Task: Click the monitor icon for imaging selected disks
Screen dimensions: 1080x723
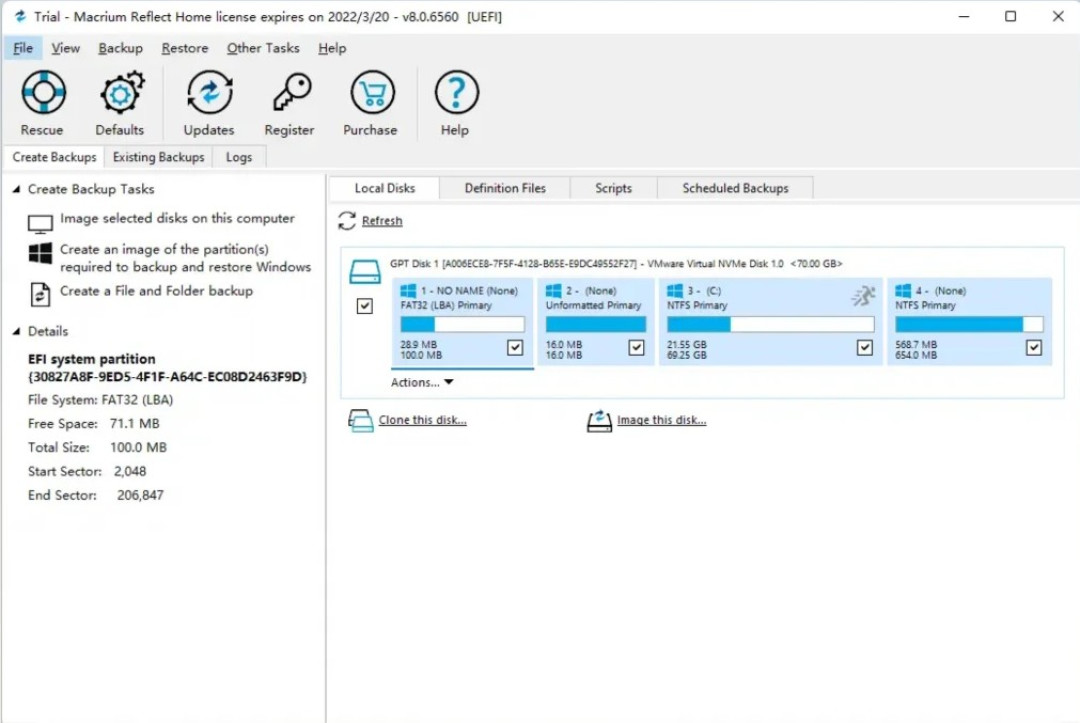Action: point(40,224)
